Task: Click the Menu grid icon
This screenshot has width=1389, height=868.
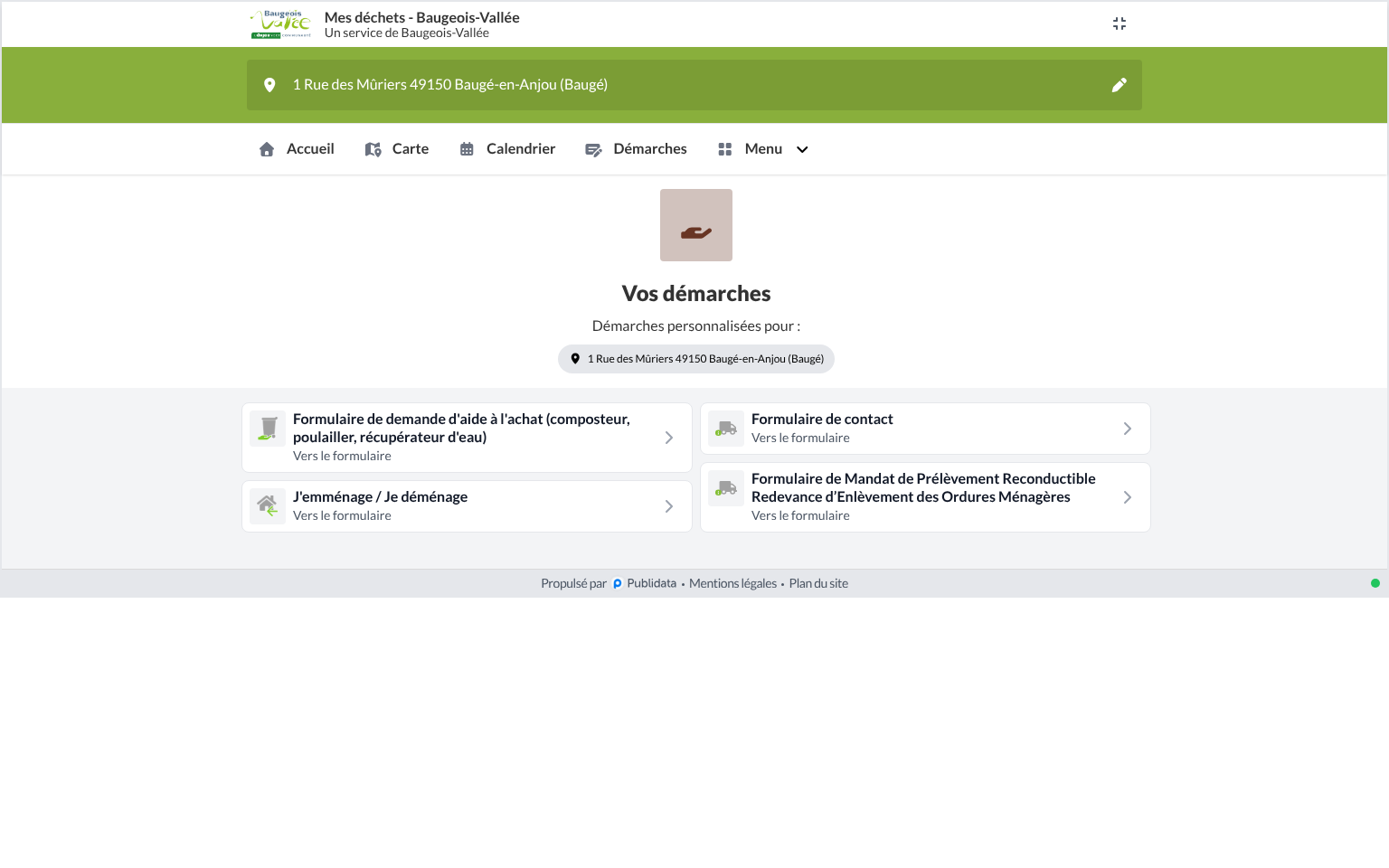Action: click(724, 149)
